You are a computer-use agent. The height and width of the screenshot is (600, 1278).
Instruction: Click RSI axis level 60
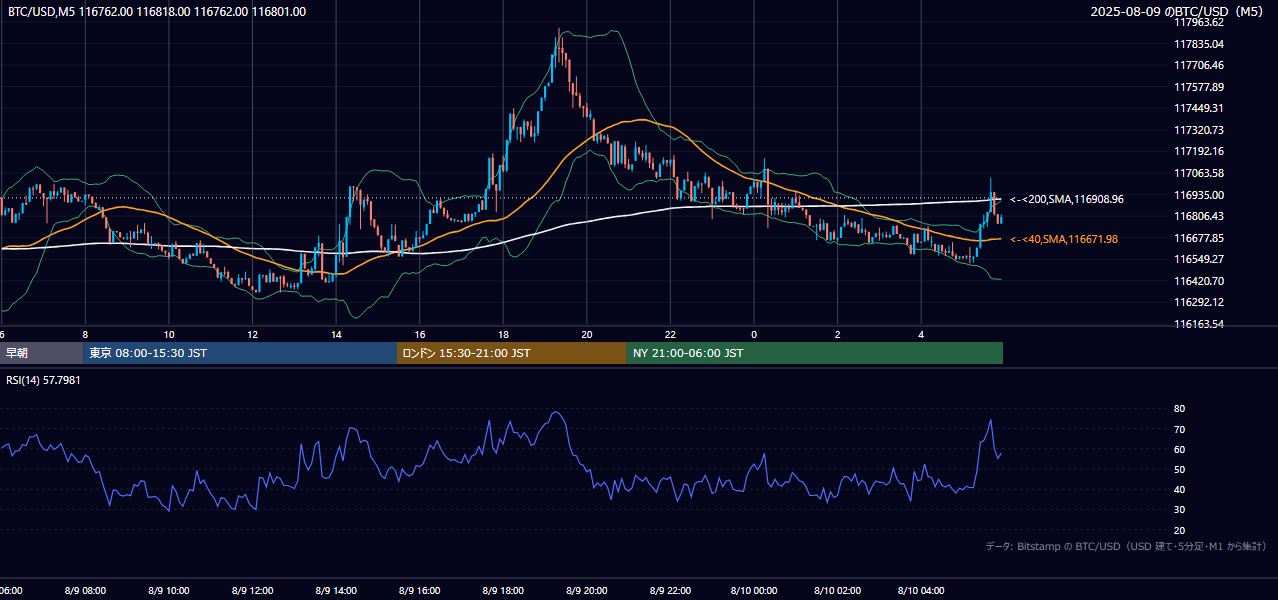1180,449
